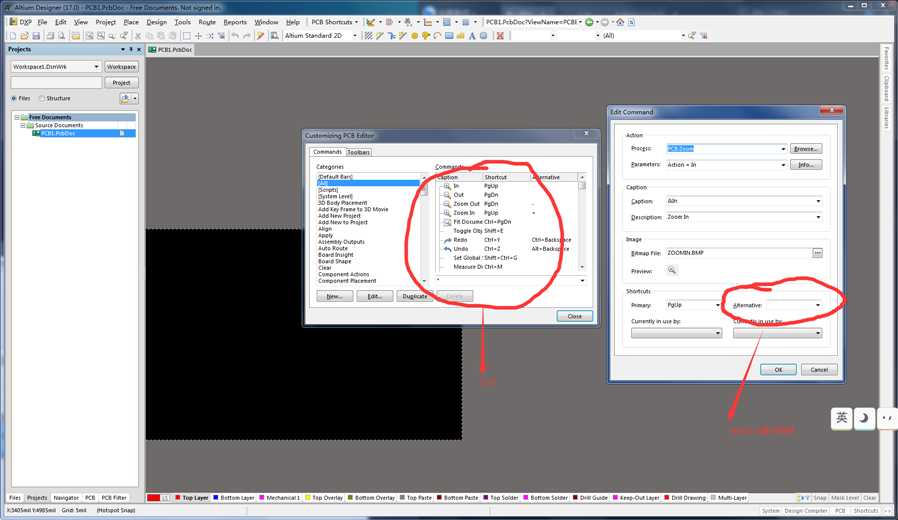Click the Browse... button in Edit Command
898x520 pixels.
(x=806, y=149)
